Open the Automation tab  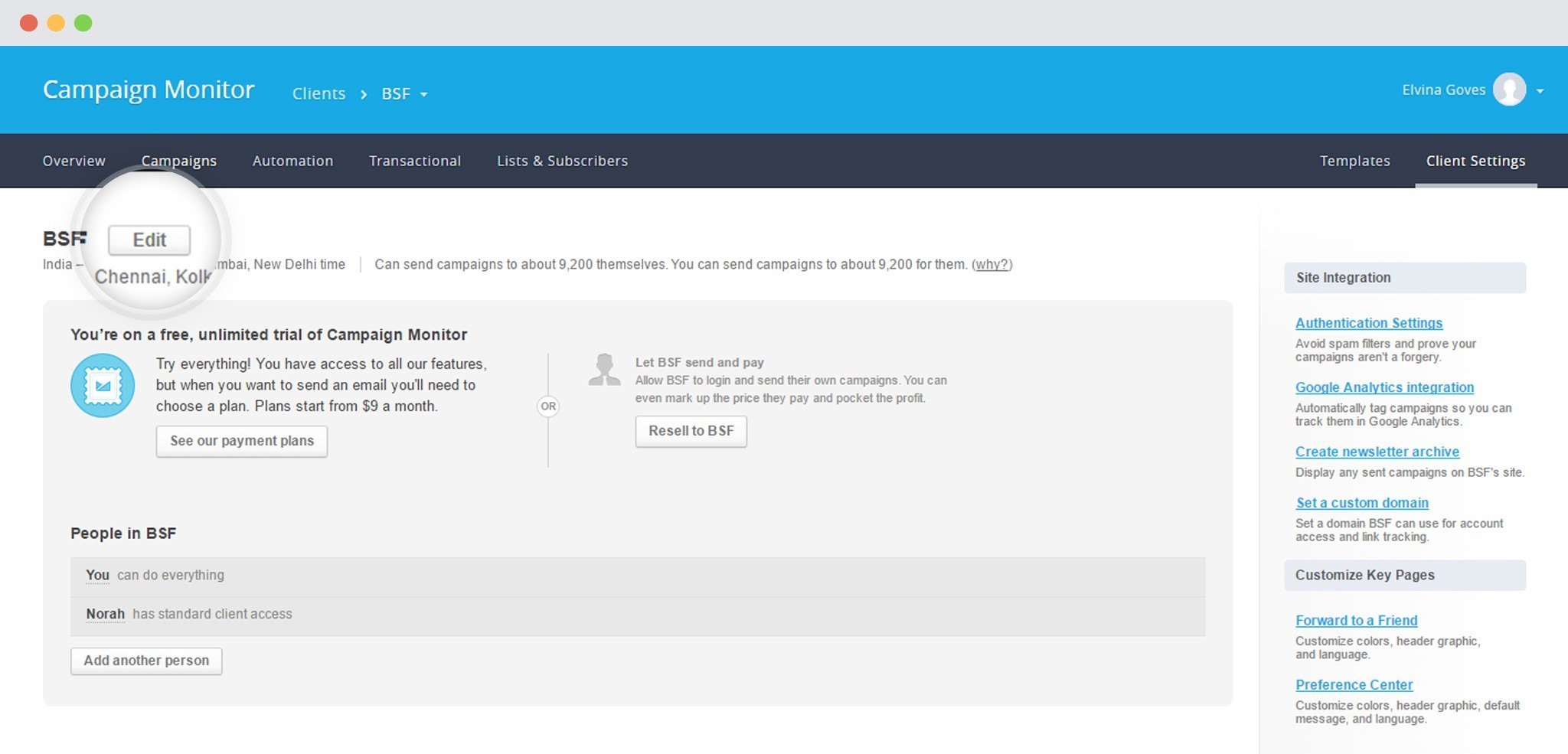click(293, 161)
